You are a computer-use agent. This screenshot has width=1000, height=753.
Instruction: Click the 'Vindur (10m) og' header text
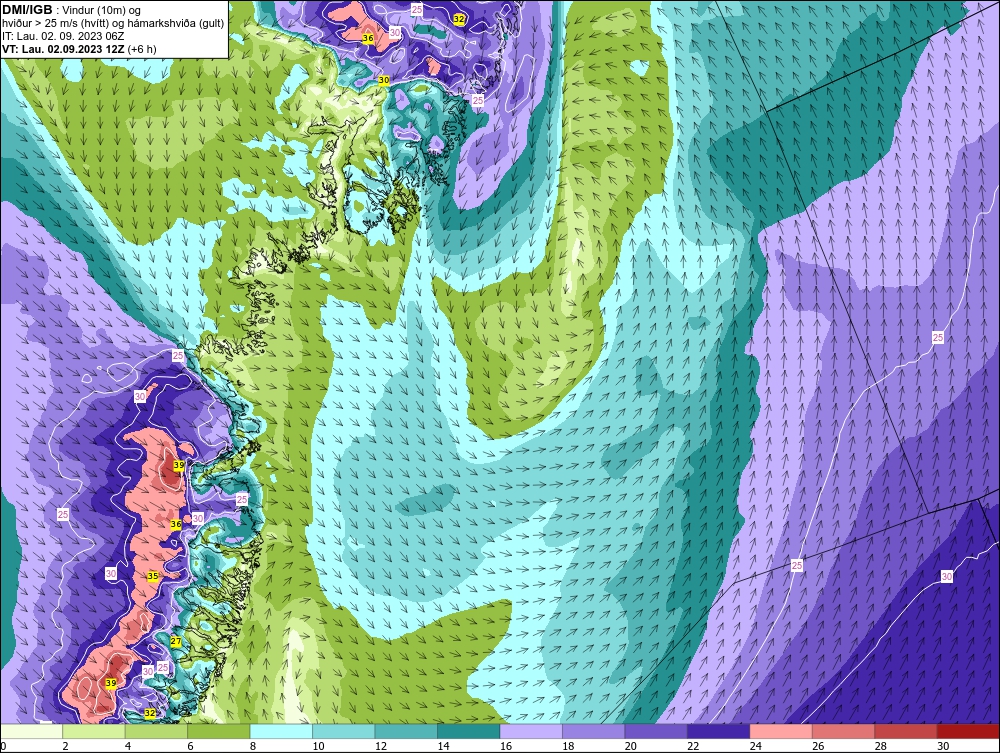102,10
